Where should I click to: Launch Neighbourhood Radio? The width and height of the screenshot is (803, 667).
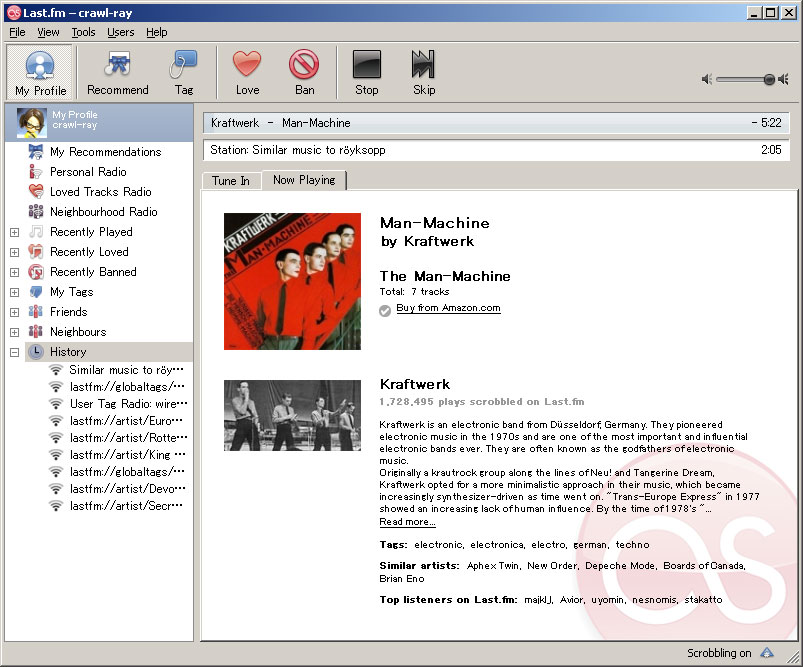pyautogui.click(x=103, y=212)
